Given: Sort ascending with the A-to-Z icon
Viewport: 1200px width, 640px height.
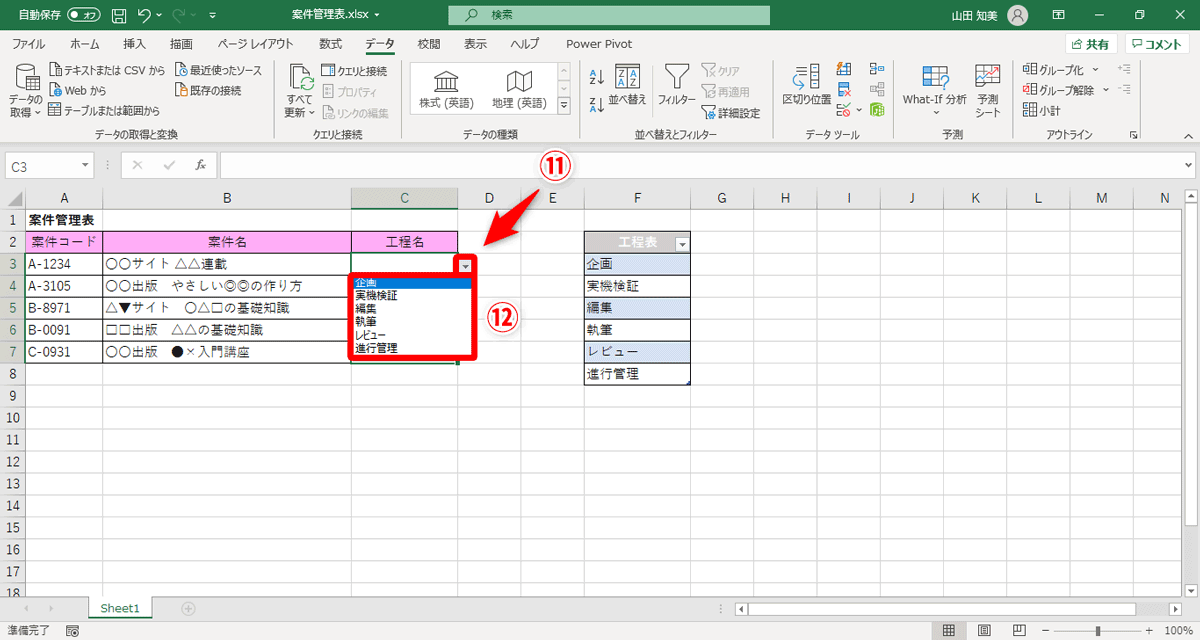Looking at the screenshot, I should tap(597, 77).
